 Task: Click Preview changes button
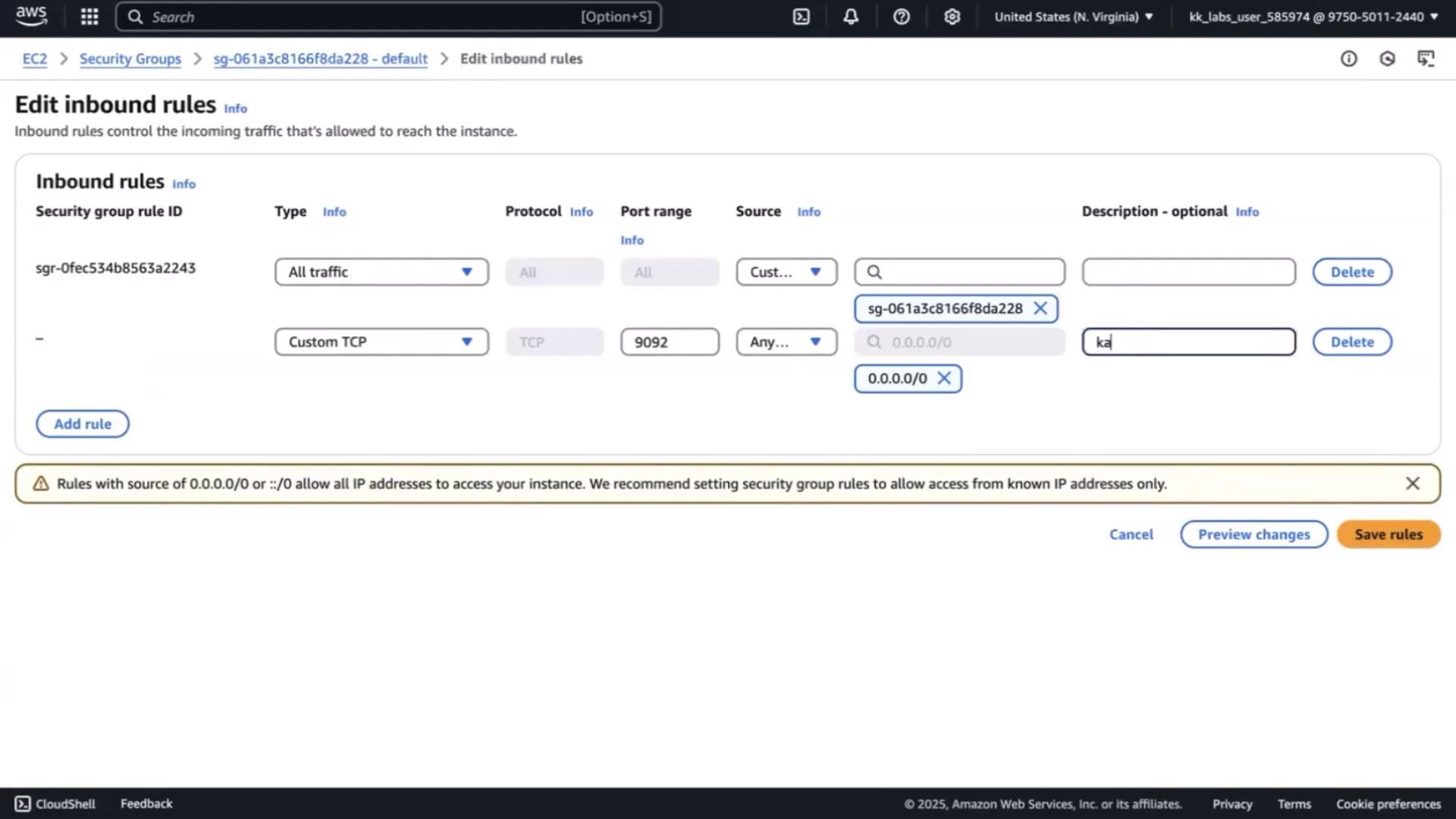(1254, 535)
